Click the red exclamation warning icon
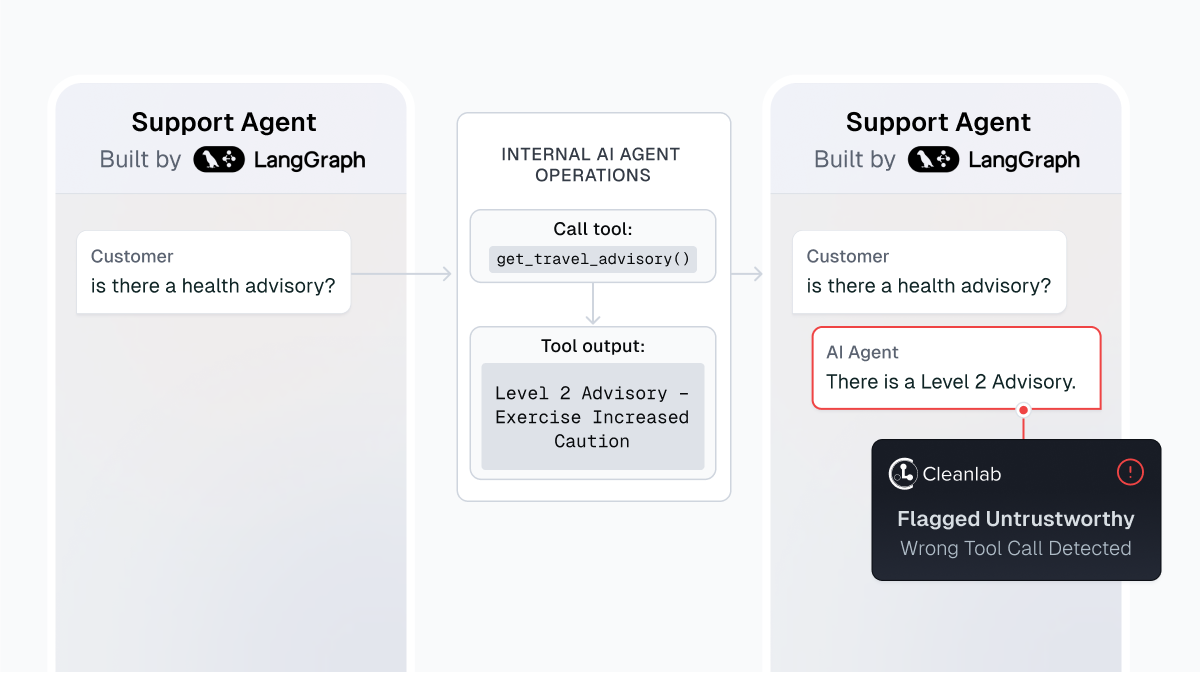1201x673 pixels. pos(1130,472)
